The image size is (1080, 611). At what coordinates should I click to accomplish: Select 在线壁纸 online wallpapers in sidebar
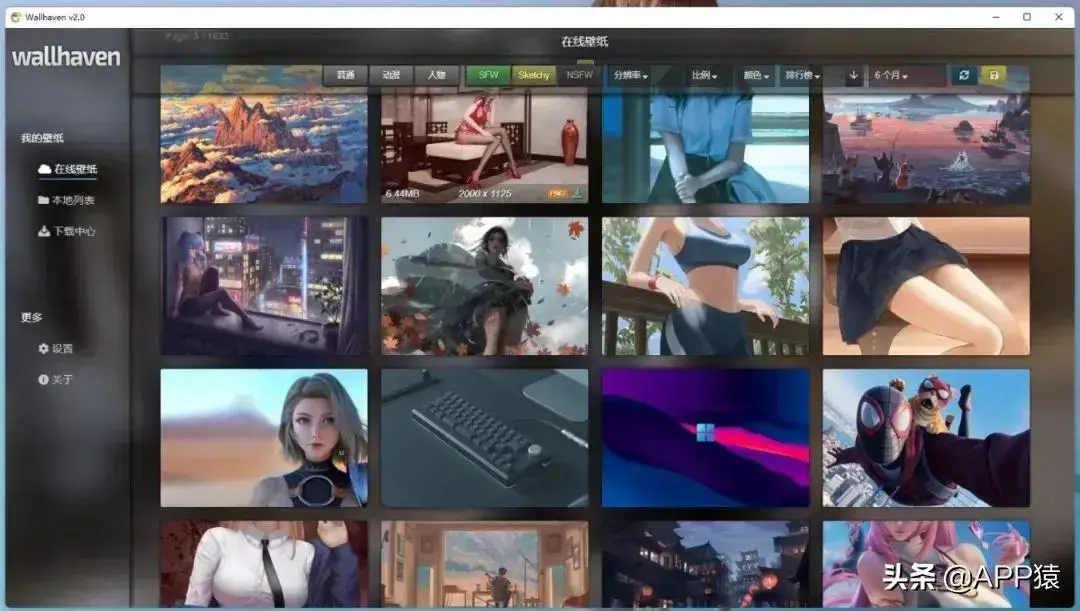coord(68,169)
